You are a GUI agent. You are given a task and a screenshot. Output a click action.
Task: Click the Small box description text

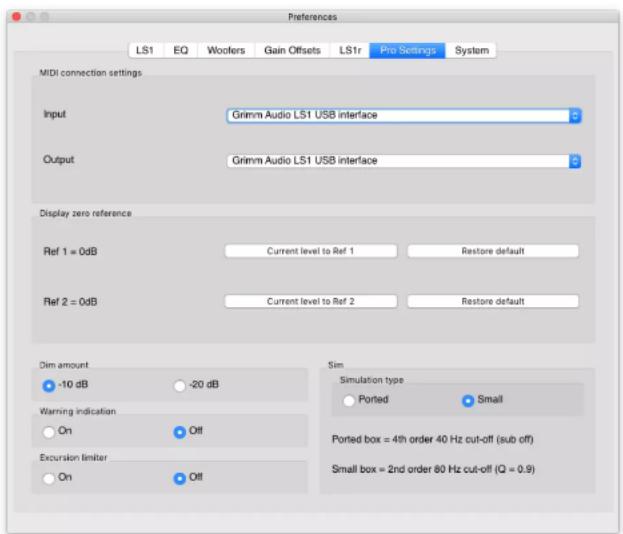click(x=433, y=469)
